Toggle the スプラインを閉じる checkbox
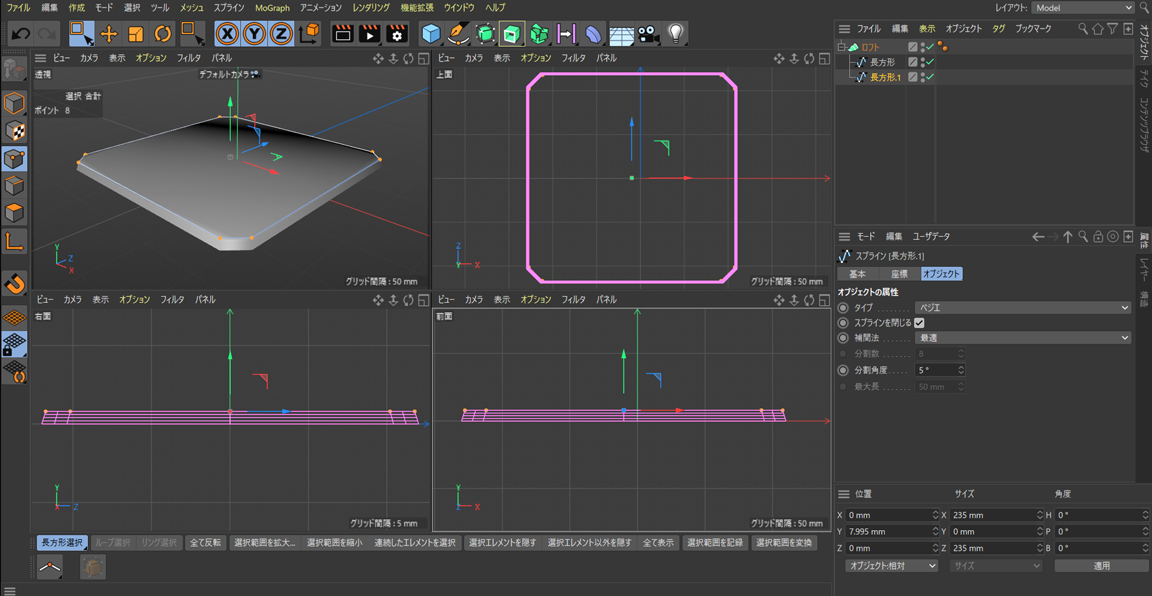This screenshot has height=596, width=1152. (x=919, y=323)
